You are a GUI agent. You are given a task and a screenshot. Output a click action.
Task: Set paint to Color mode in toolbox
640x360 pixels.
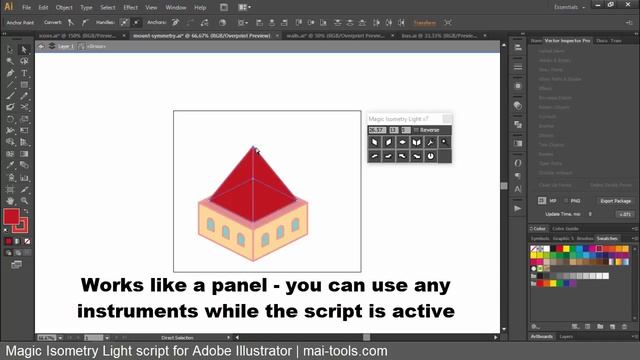point(9,241)
